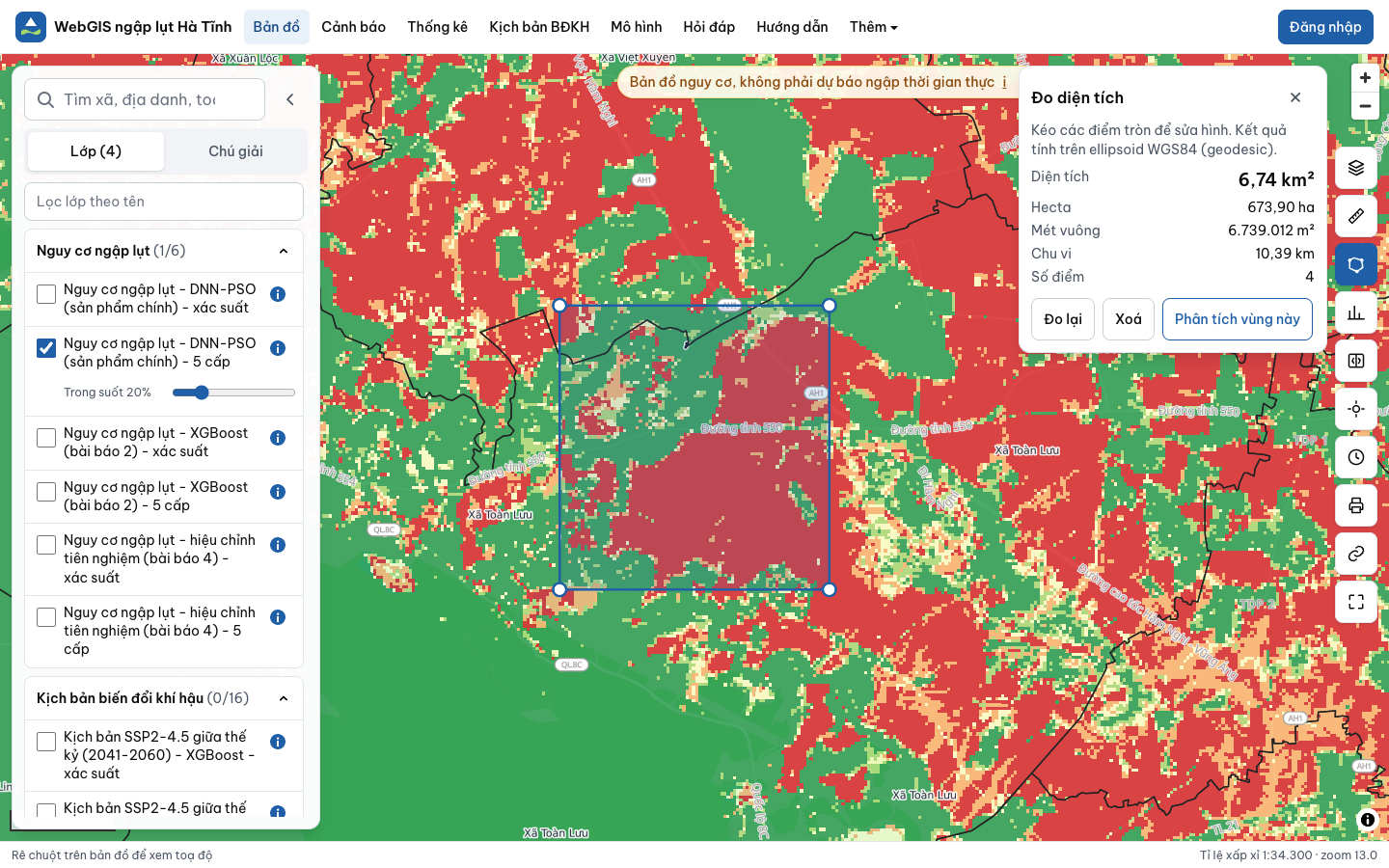Tick SSP2-4.5 giữa thế kỷ XGBoost xác suất checkbox

tap(46, 742)
